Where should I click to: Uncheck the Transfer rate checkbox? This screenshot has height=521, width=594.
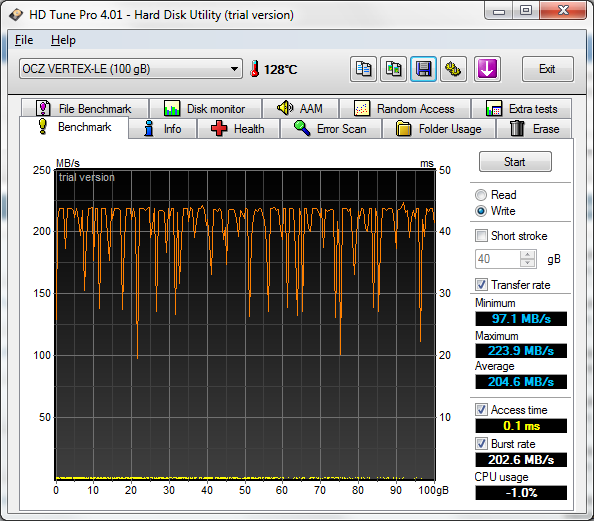[481, 285]
